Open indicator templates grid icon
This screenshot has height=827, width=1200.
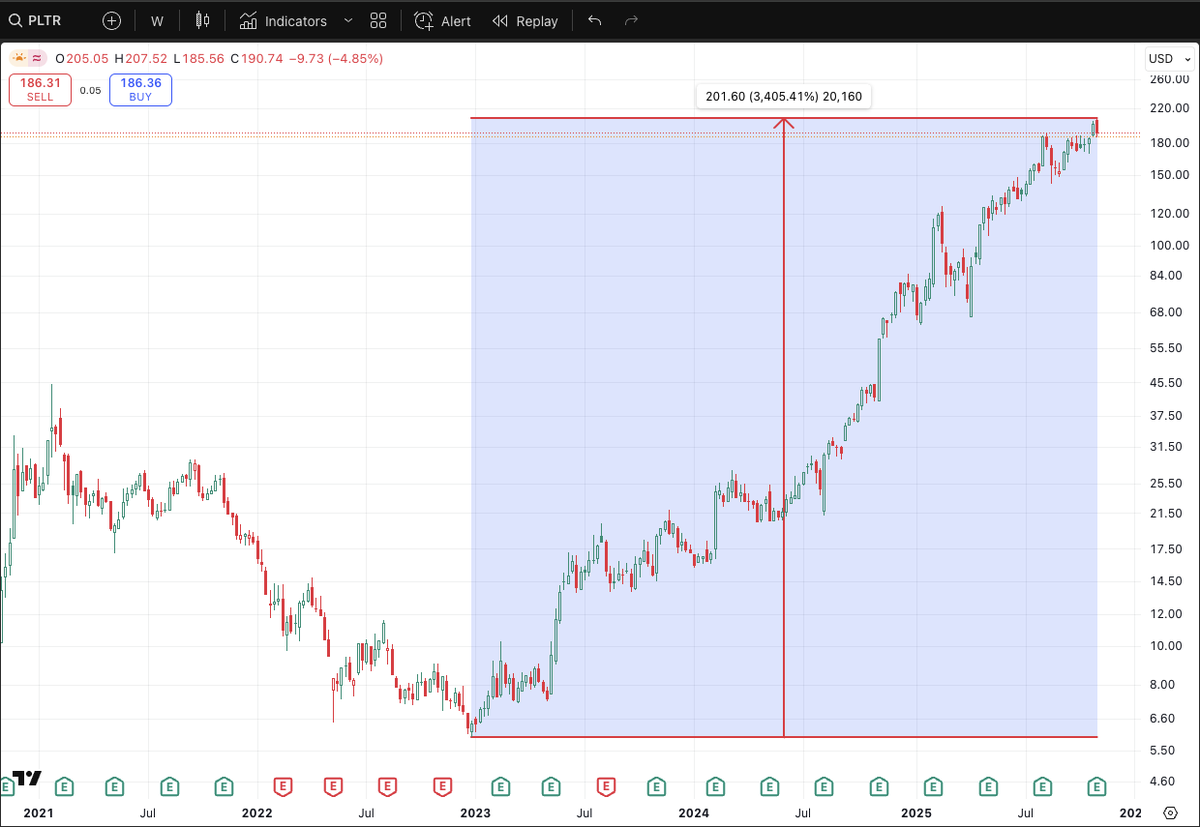pyautogui.click(x=378, y=21)
